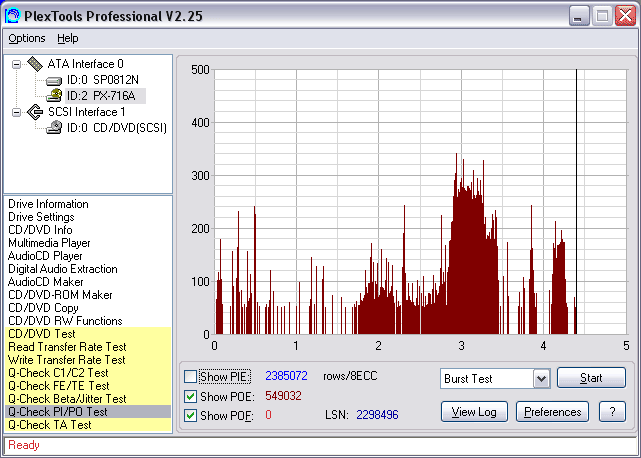Select SCSI Interface 1 label

pos(87,112)
